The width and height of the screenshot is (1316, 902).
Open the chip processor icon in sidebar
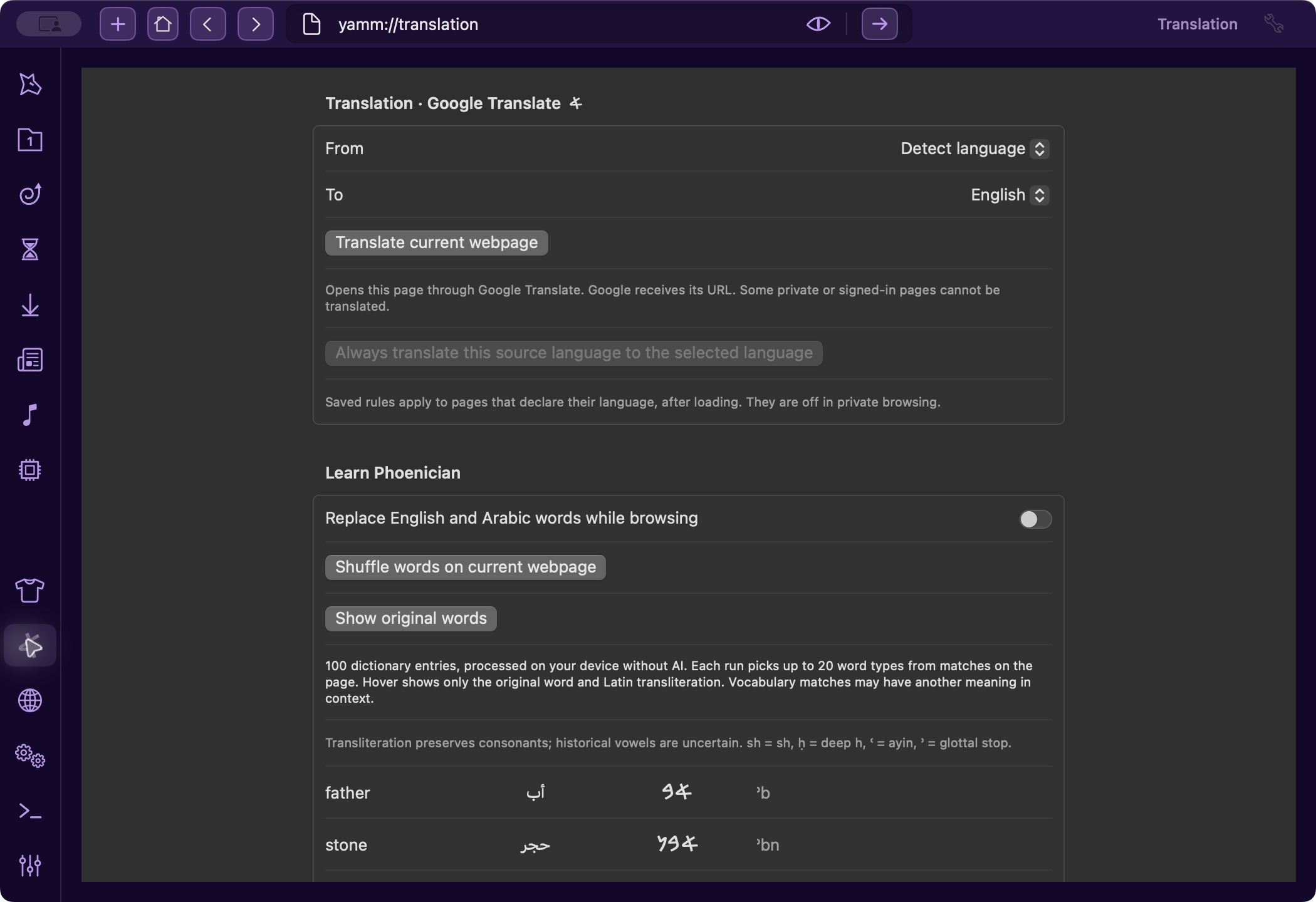(x=30, y=470)
